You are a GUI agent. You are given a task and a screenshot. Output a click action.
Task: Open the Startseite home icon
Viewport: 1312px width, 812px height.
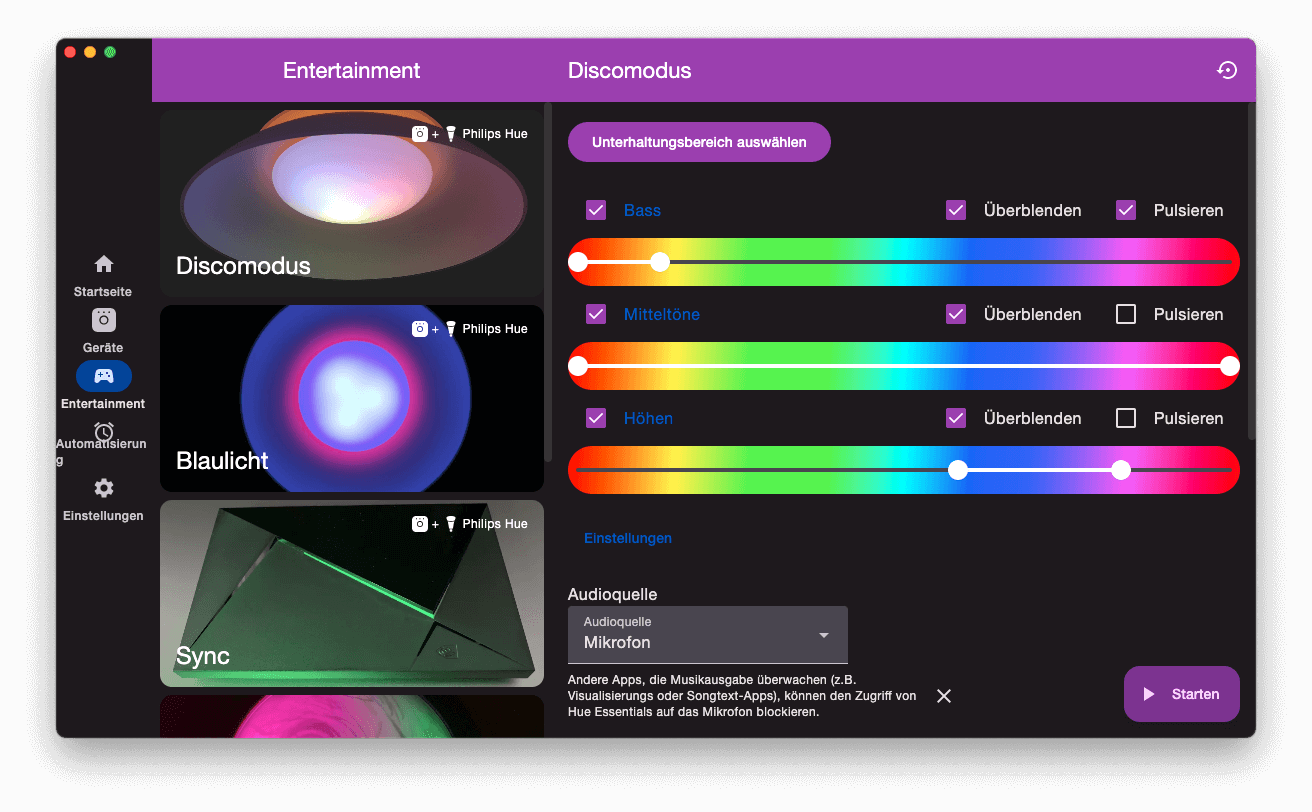pyautogui.click(x=104, y=264)
